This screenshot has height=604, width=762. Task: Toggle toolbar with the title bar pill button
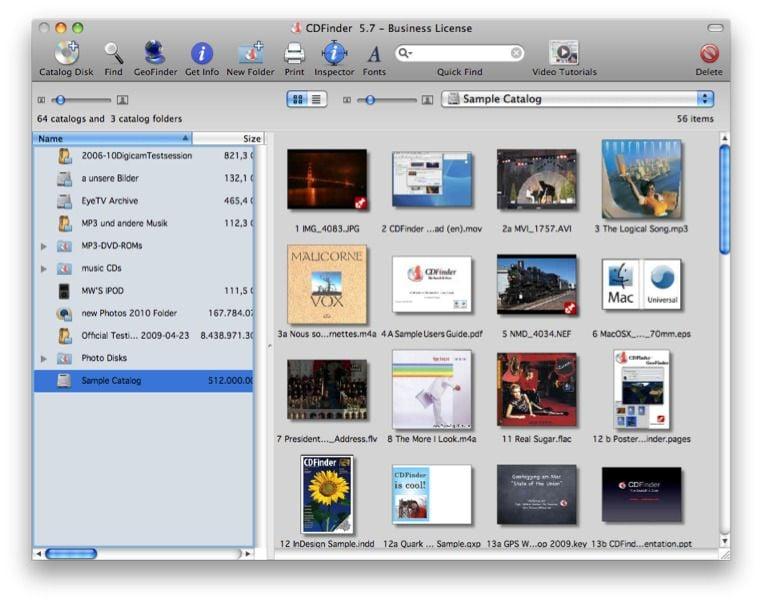coord(715,28)
